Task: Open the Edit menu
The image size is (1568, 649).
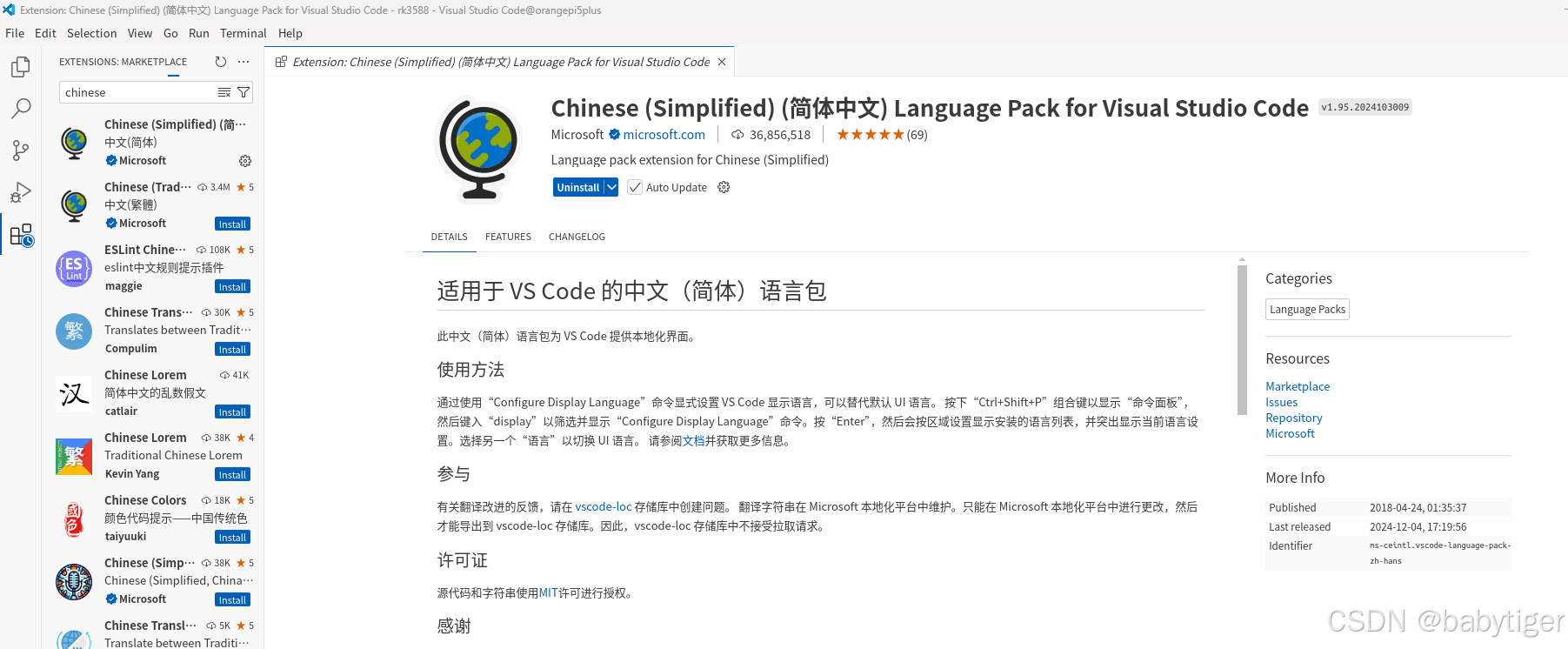Action: (x=45, y=33)
